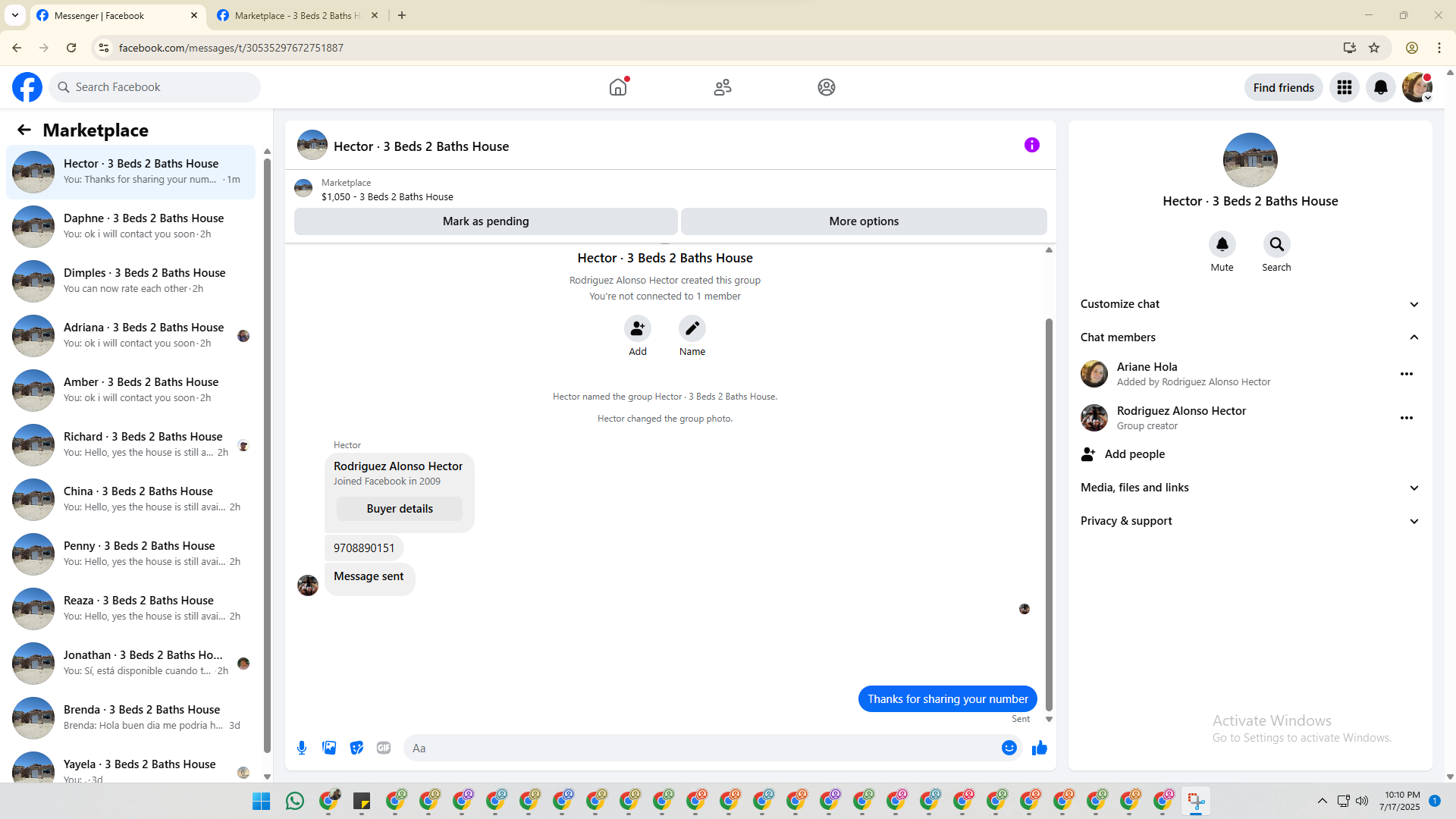Viewport: 1456px width, 819px height.
Task: Open the Friends icon in top navigation
Action: 723,87
